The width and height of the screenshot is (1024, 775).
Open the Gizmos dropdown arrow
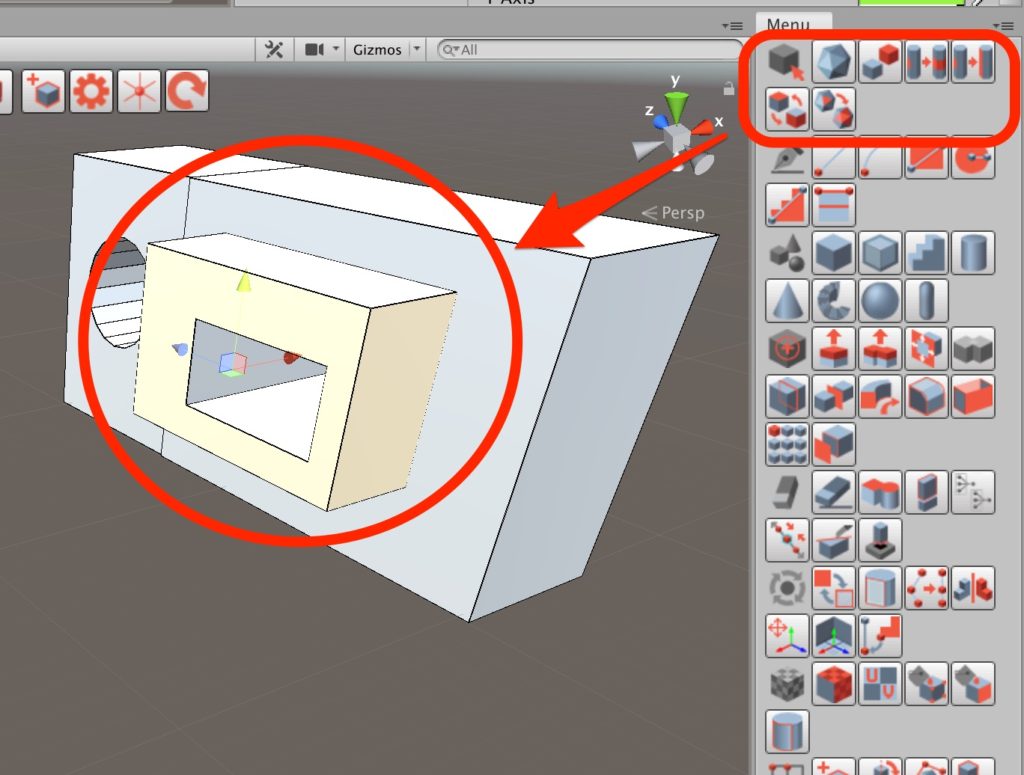point(417,50)
